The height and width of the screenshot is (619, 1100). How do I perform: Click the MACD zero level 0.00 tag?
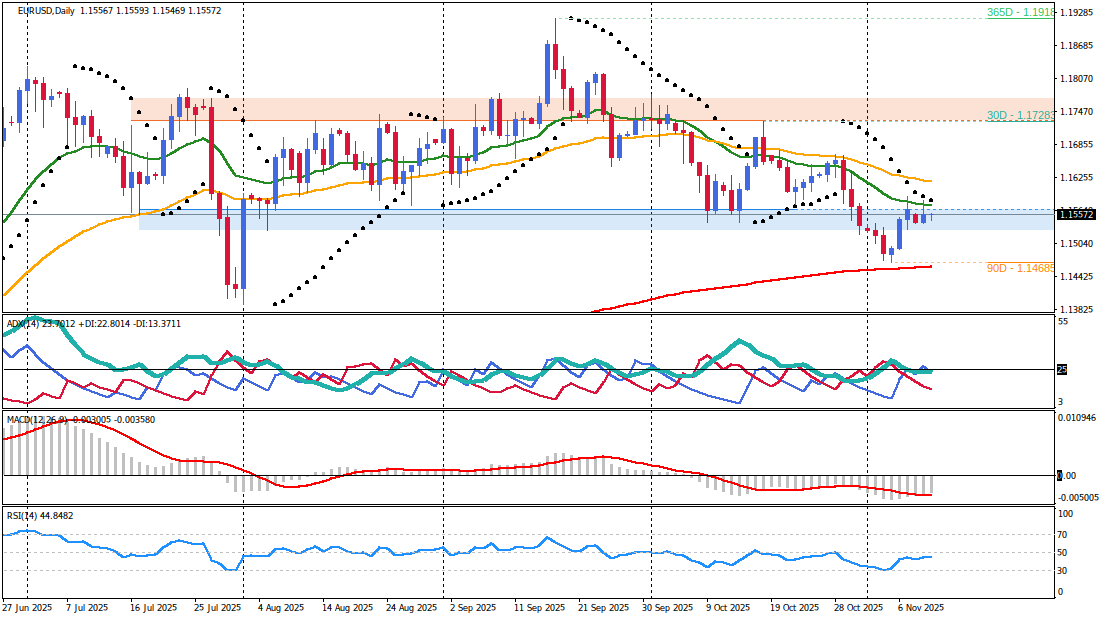pos(1067,476)
